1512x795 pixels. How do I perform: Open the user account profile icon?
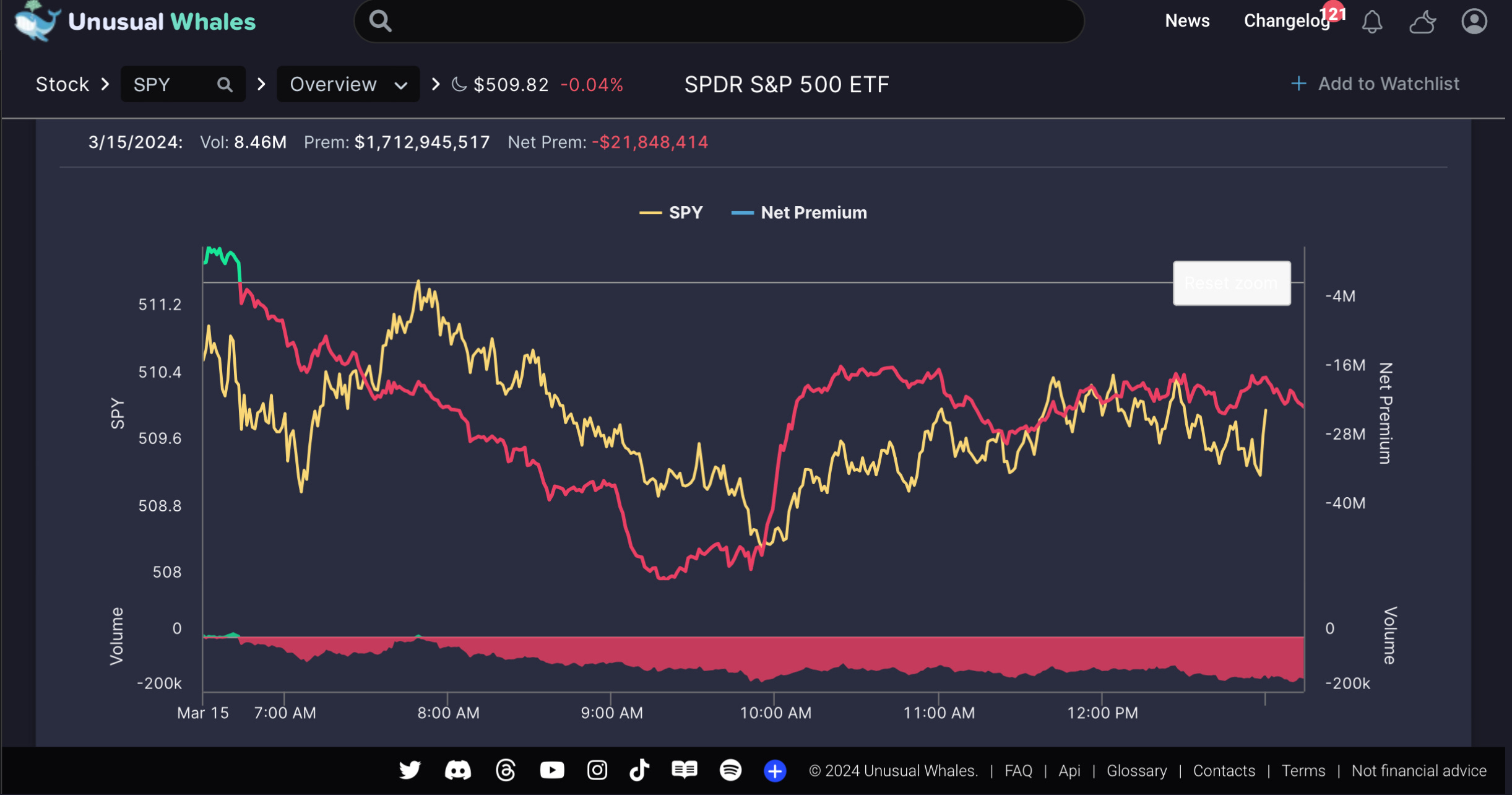(x=1474, y=21)
